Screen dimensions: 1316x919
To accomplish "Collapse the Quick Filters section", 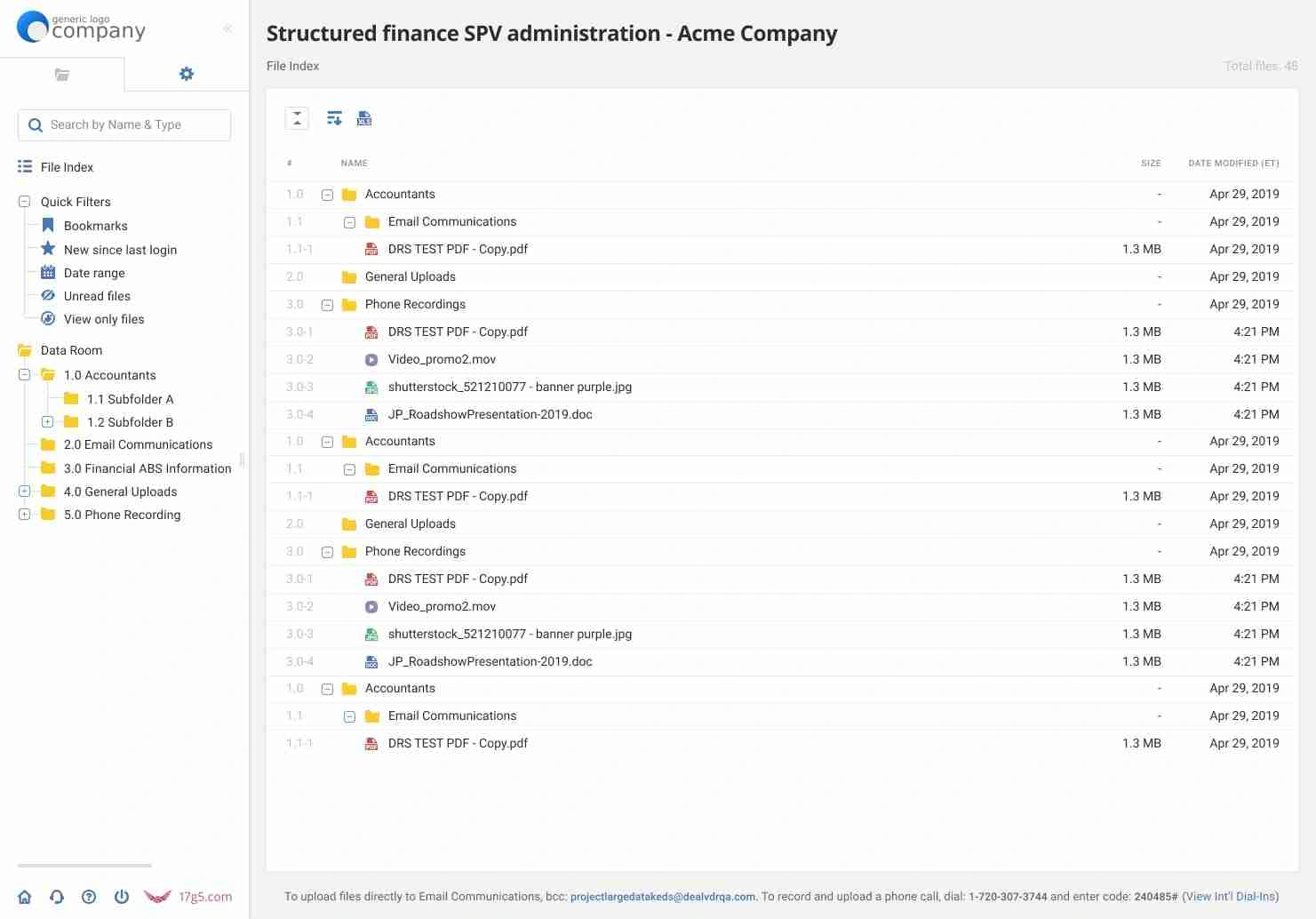I will 25,202.
